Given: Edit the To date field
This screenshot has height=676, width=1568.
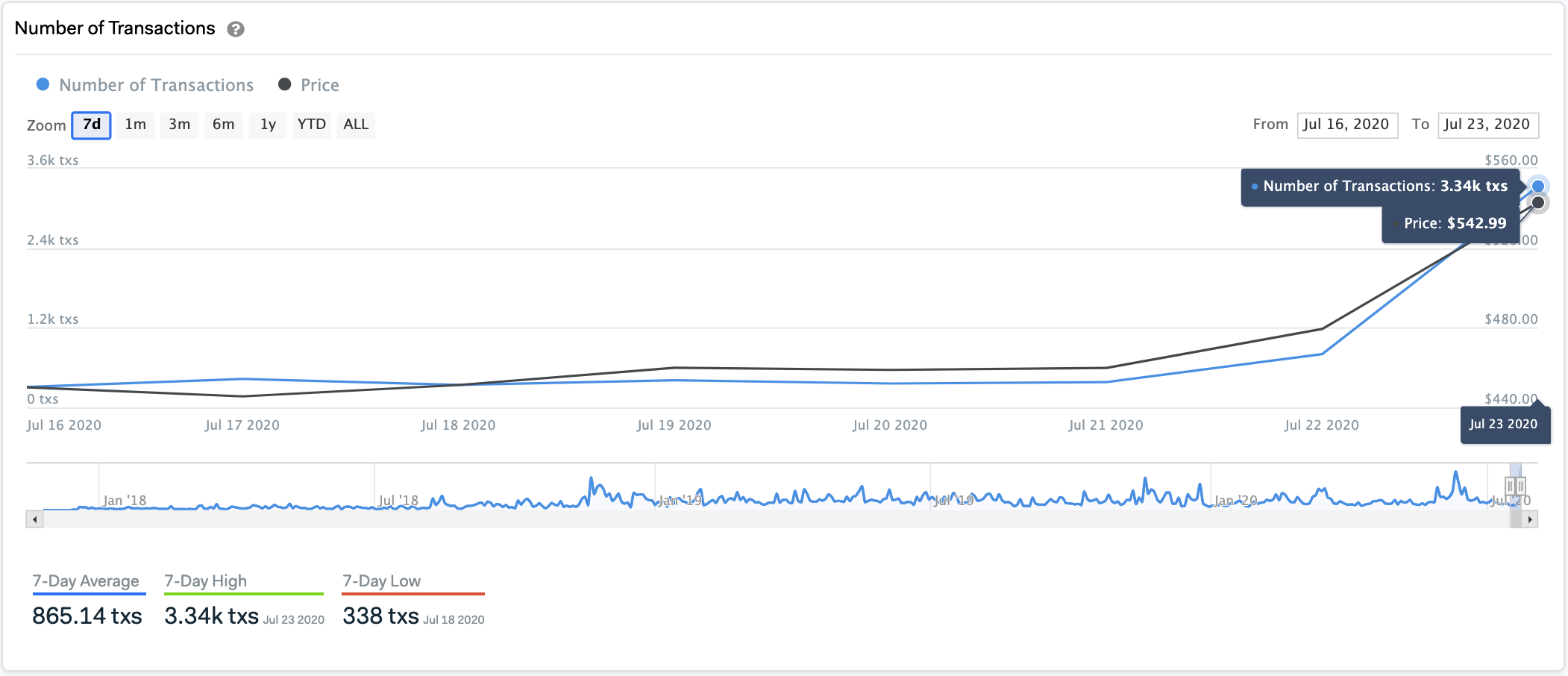Looking at the screenshot, I should pyautogui.click(x=1487, y=125).
